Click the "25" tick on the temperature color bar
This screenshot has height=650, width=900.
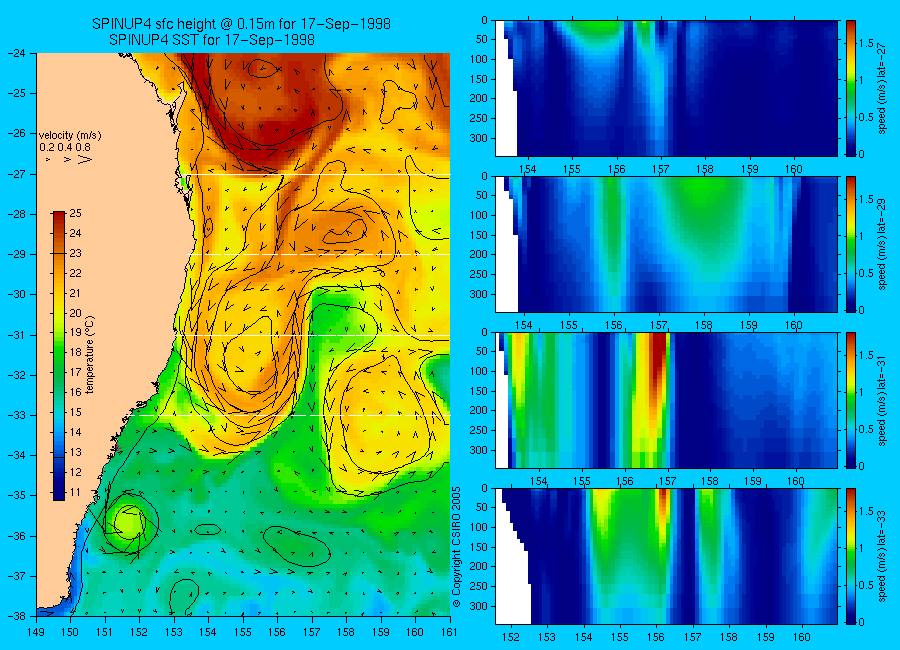click(x=75, y=213)
